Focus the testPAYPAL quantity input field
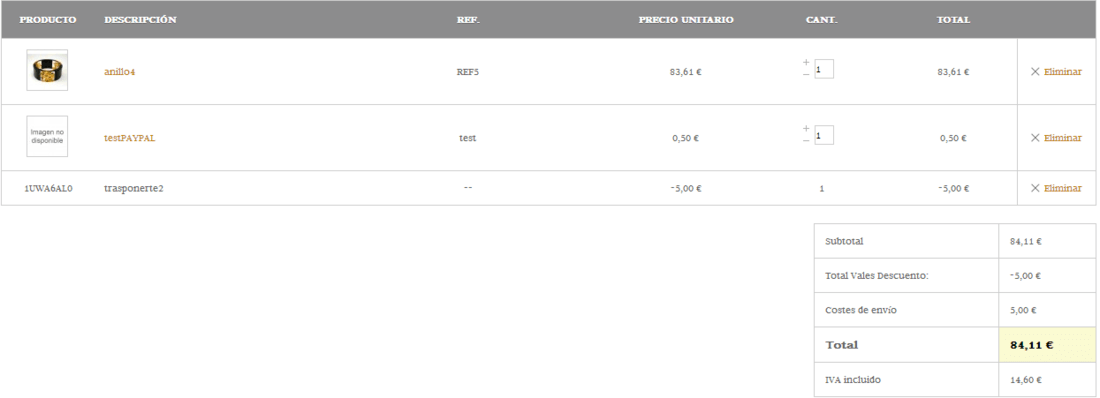Screen dimensions: 1100x398 tap(824, 135)
